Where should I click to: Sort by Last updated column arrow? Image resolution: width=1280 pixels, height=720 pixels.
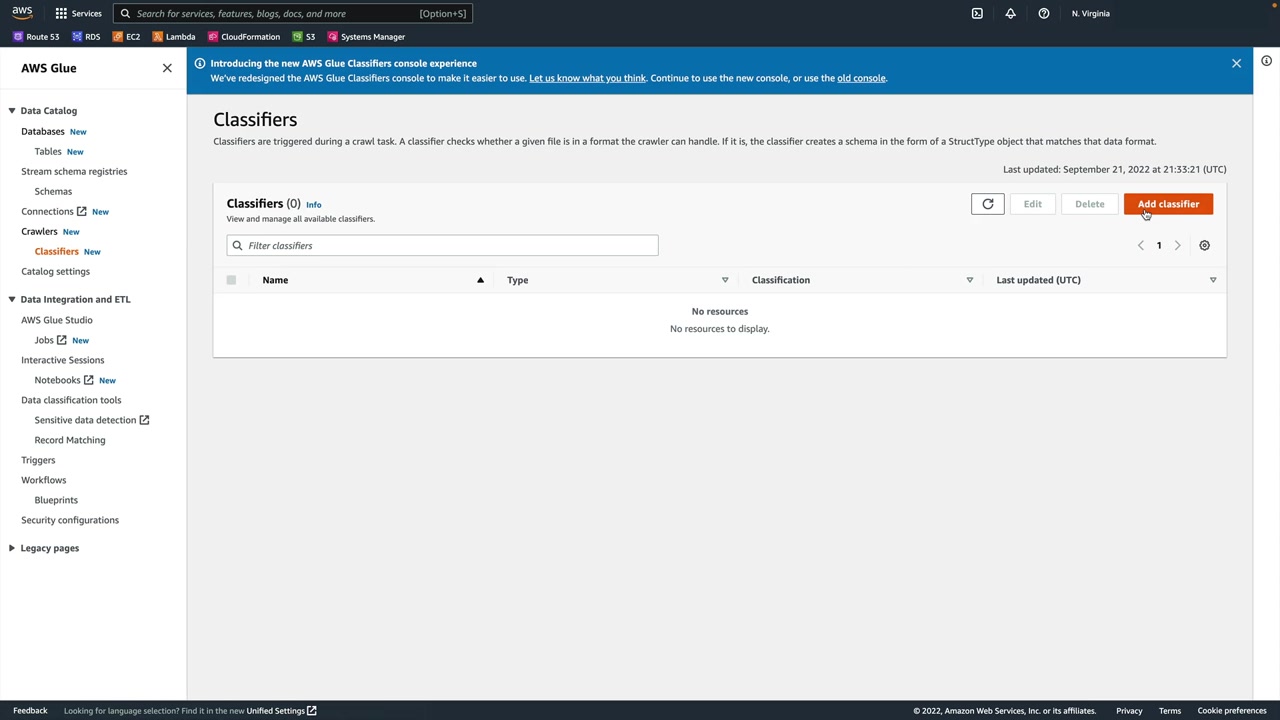[1213, 280]
